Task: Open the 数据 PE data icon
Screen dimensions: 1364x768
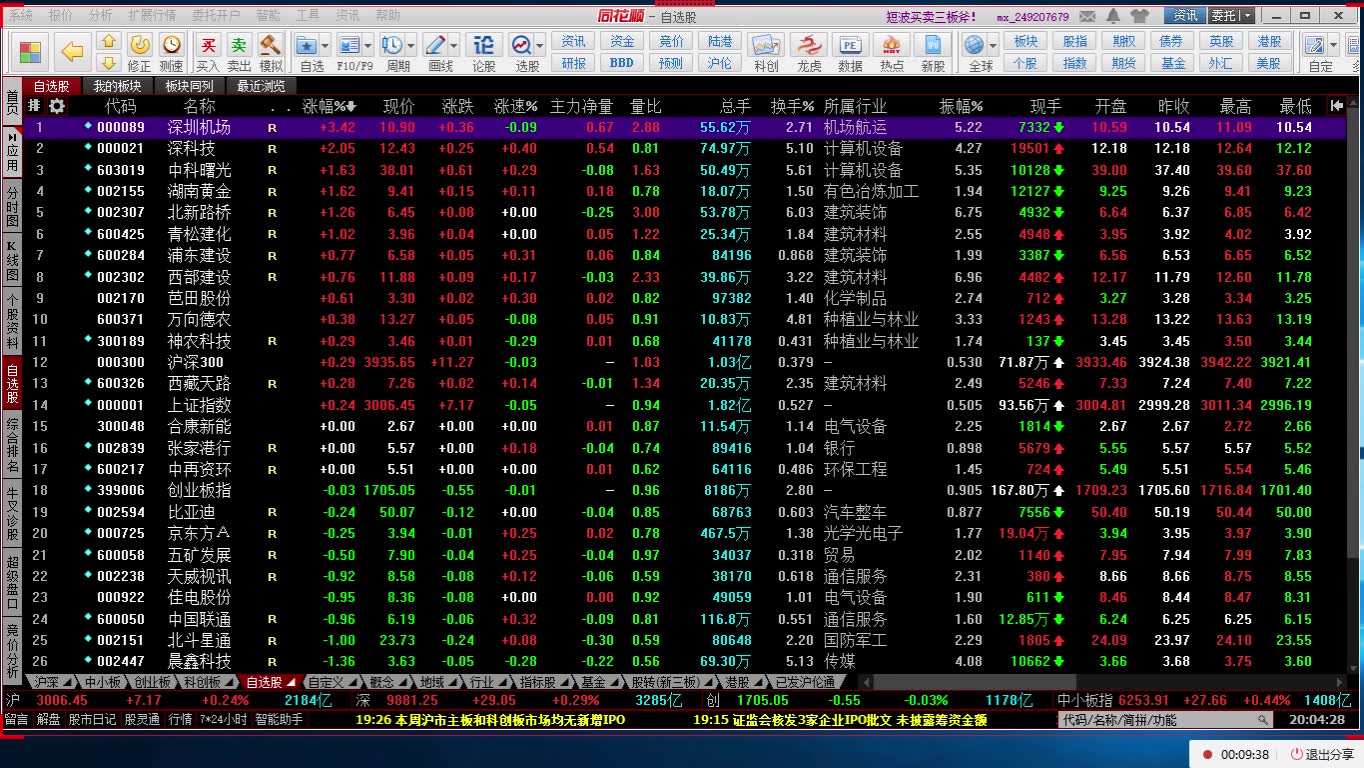Action: click(850, 52)
